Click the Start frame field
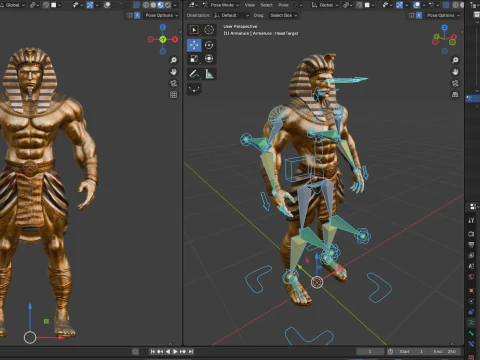The height and width of the screenshot is (360, 480). [x=412, y=351]
